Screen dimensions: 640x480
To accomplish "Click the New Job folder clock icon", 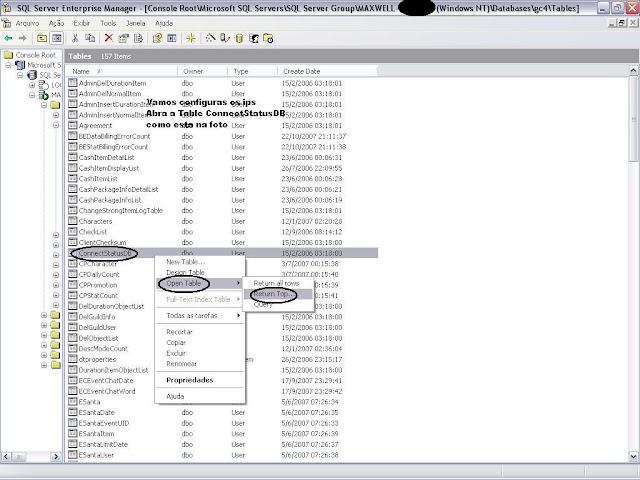I will tap(268, 38).
